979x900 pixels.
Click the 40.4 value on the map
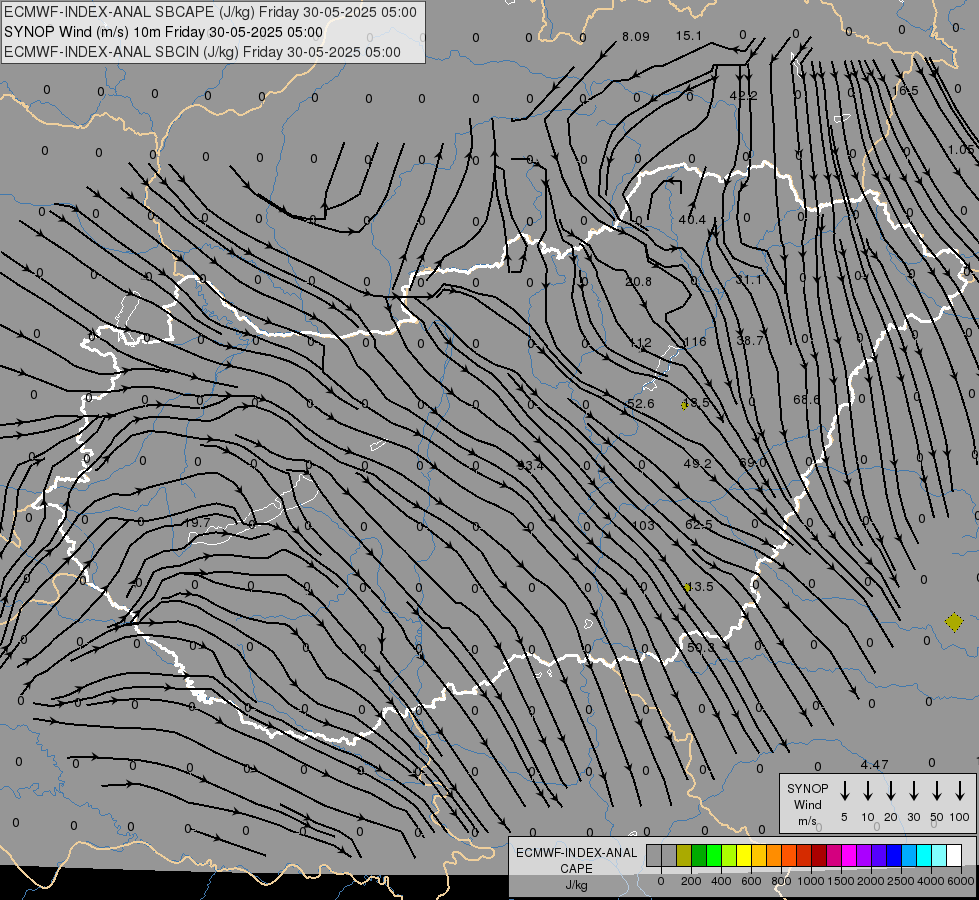click(692, 220)
